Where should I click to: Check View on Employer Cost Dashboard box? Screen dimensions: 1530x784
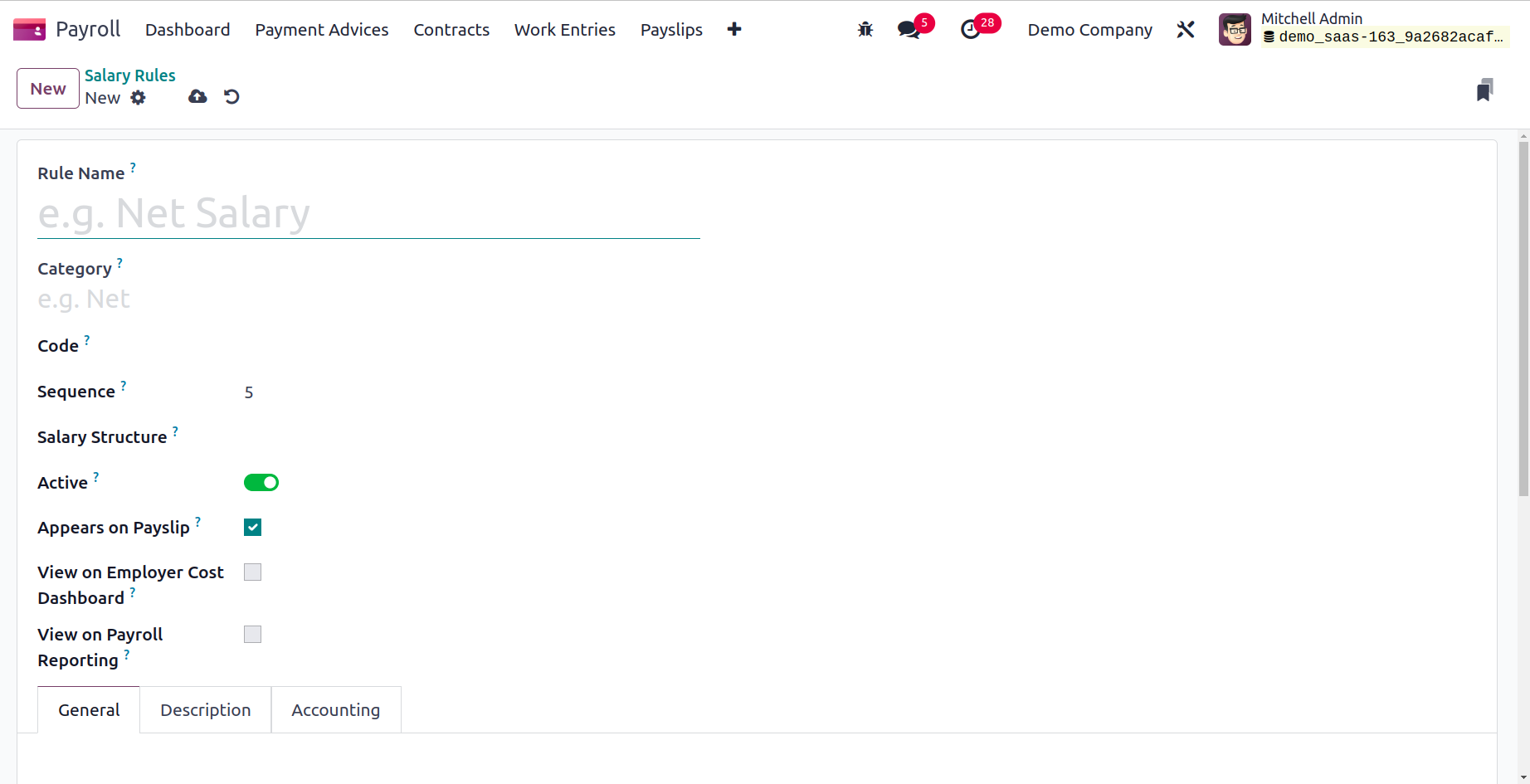pos(253,572)
